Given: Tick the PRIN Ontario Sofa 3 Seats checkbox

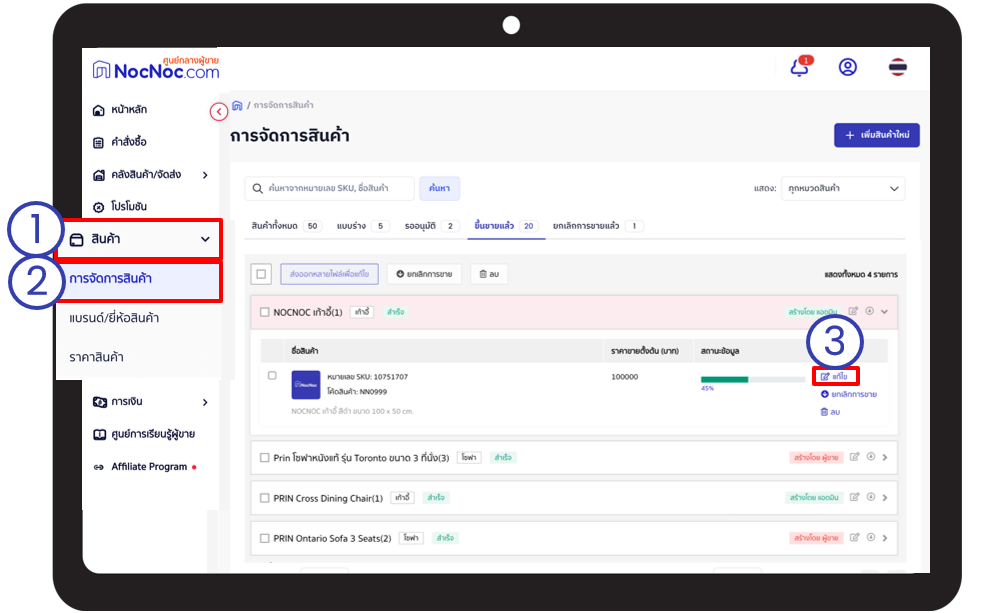Looking at the screenshot, I should tap(264, 538).
